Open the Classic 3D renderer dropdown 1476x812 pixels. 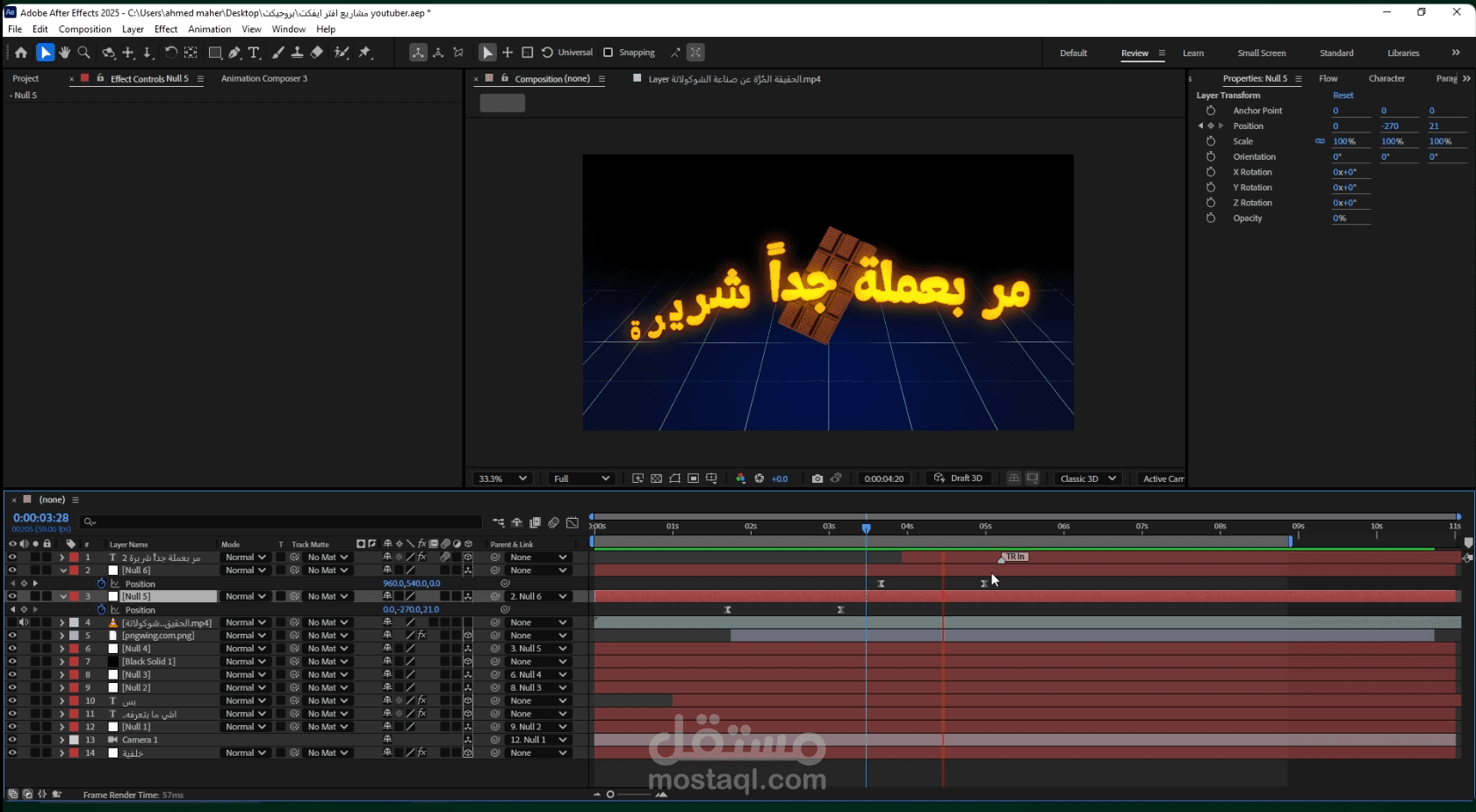click(1088, 478)
